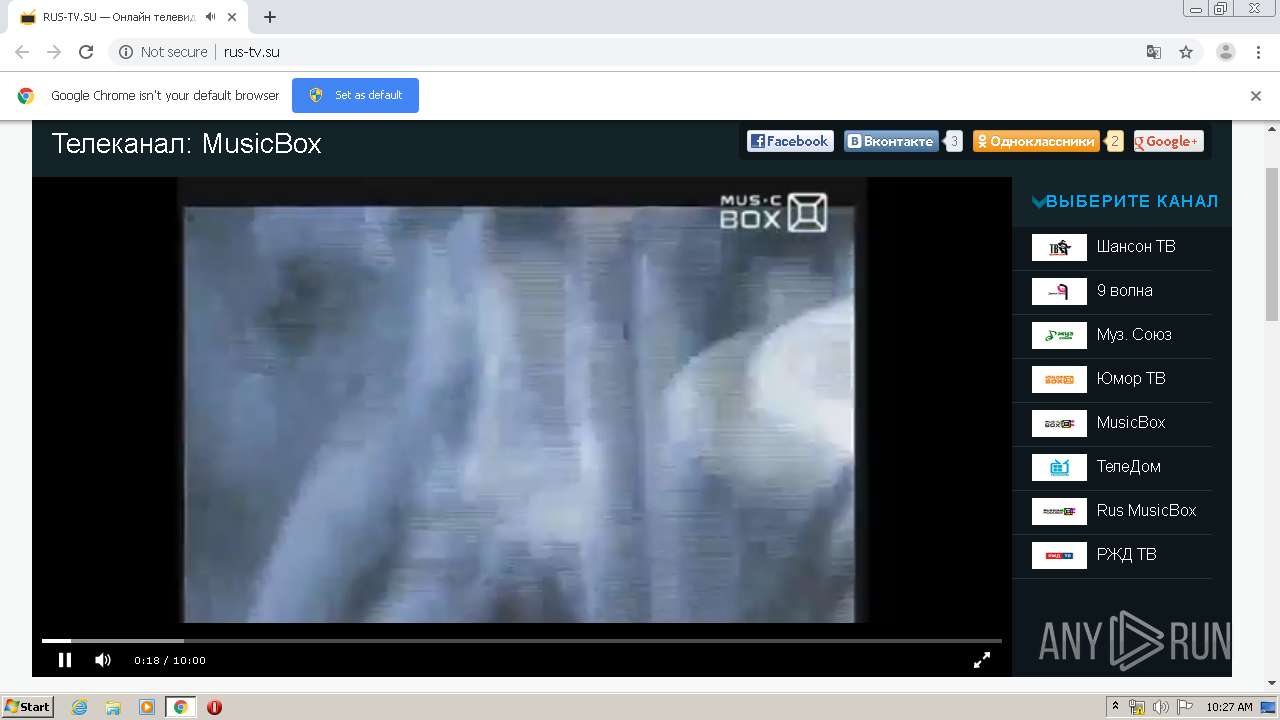Click the Юмор ТВ channel logo
The width and height of the screenshot is (1280, 720).
[x=1059, y=379]
